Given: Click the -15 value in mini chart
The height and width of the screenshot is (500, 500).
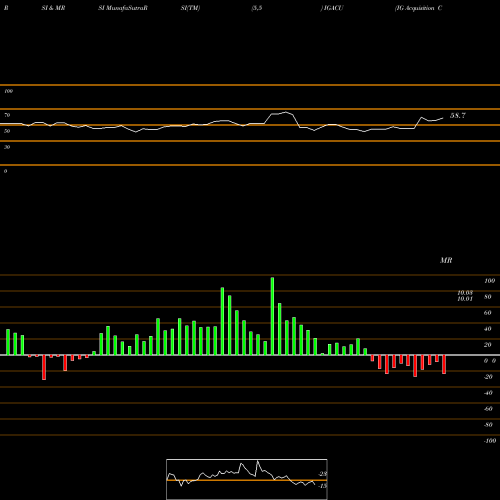Looking at the screenshot, I should coord(322,486).
